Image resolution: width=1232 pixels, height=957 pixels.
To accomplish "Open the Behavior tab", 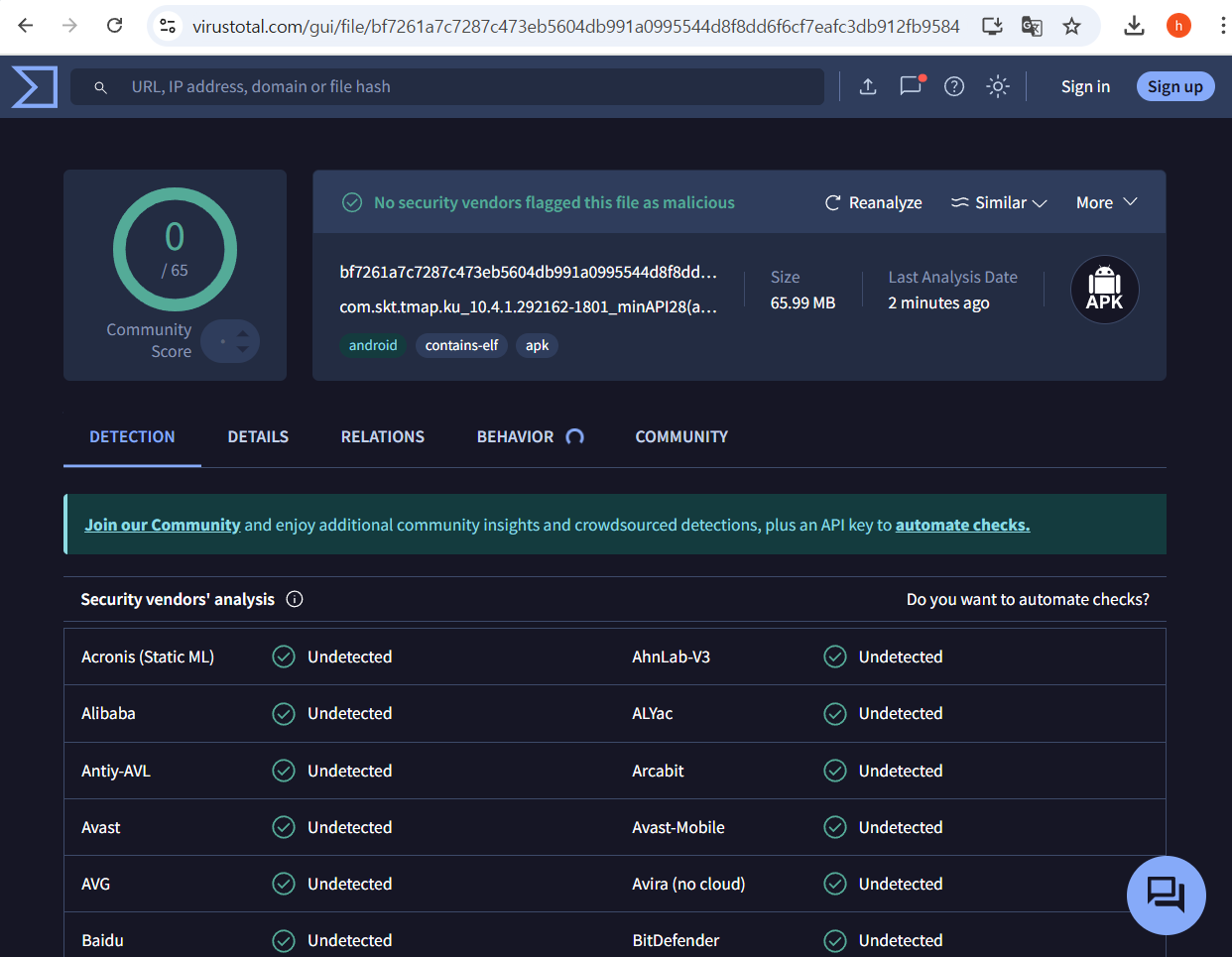I will (515, 436).
